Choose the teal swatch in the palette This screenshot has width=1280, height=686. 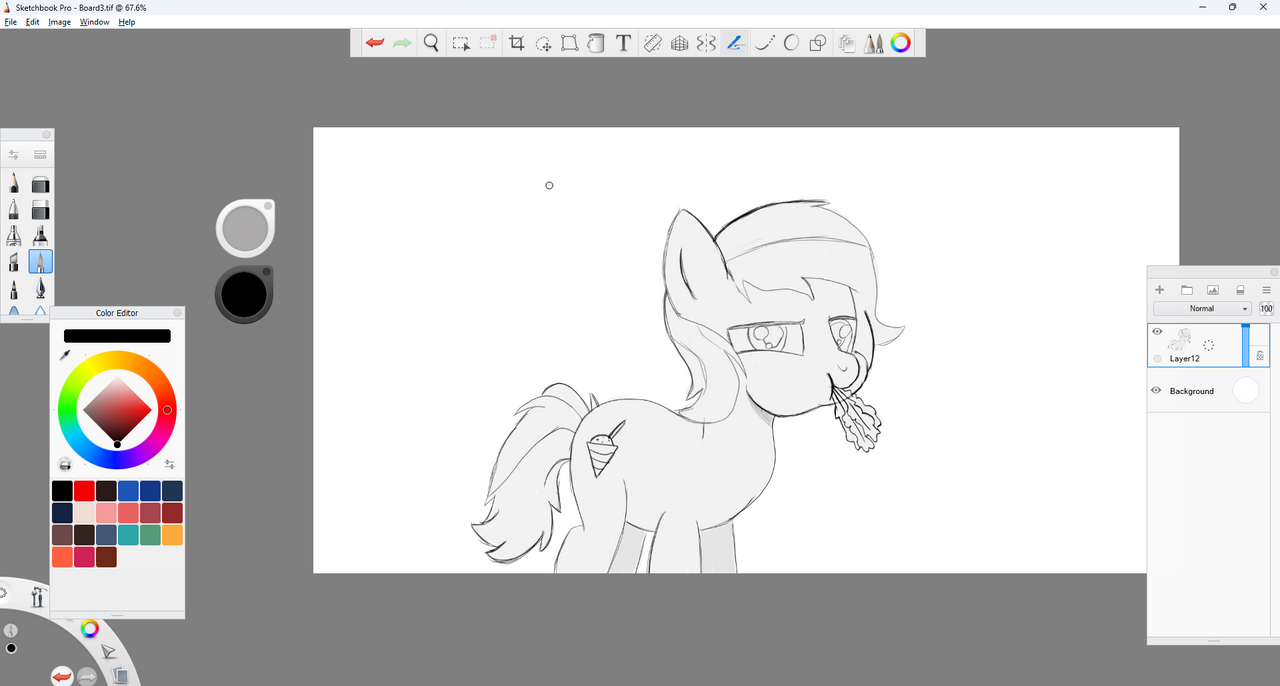click(x=128, y=535)
